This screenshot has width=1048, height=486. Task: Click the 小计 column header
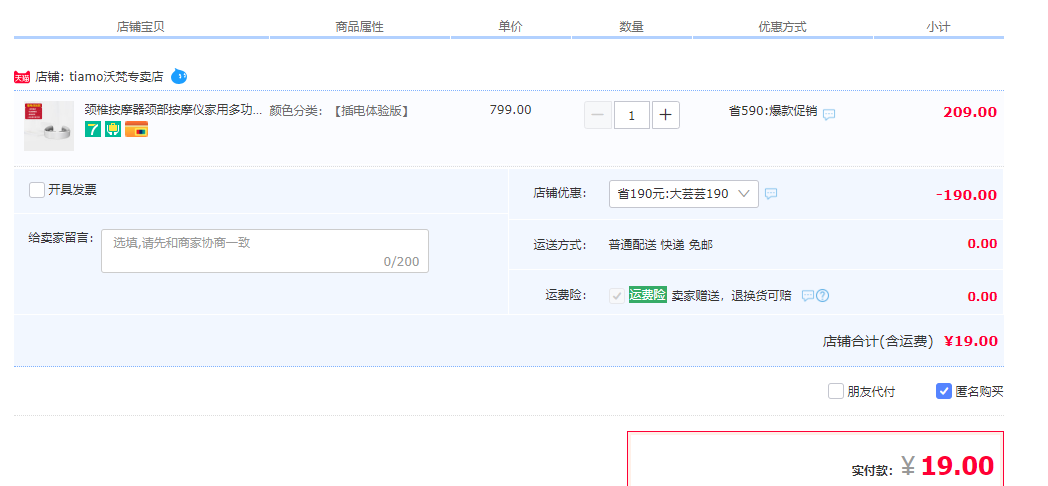tap(938, 27)
